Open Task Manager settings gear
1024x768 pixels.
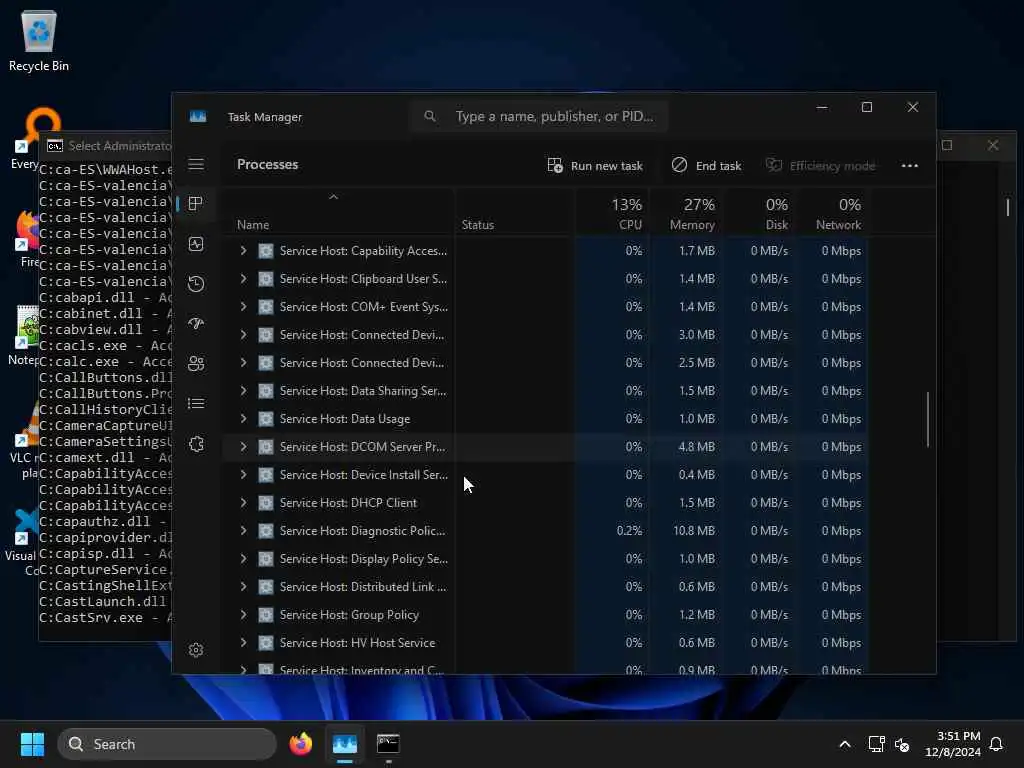click(x=196, y=650)
